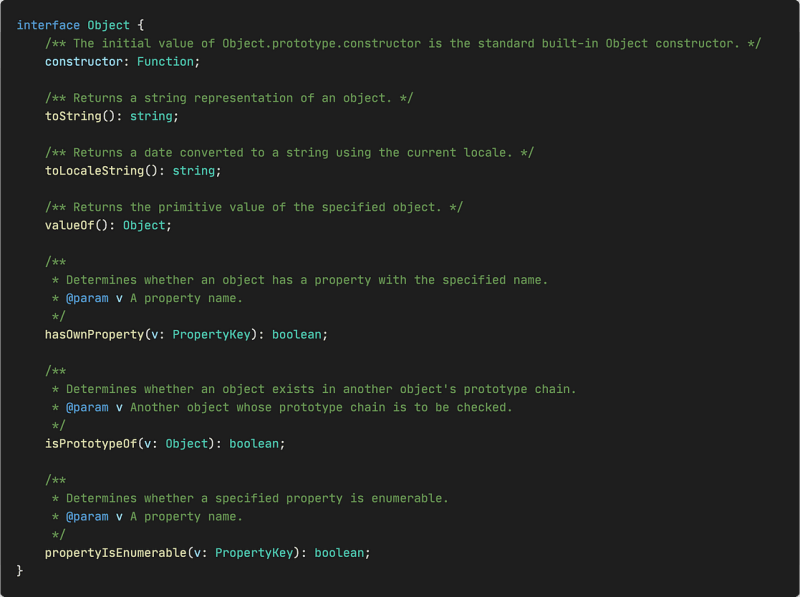Click the @param tag above isPrototypeOf
Viewport: 800px width, 597px height.
pos(87,407)
